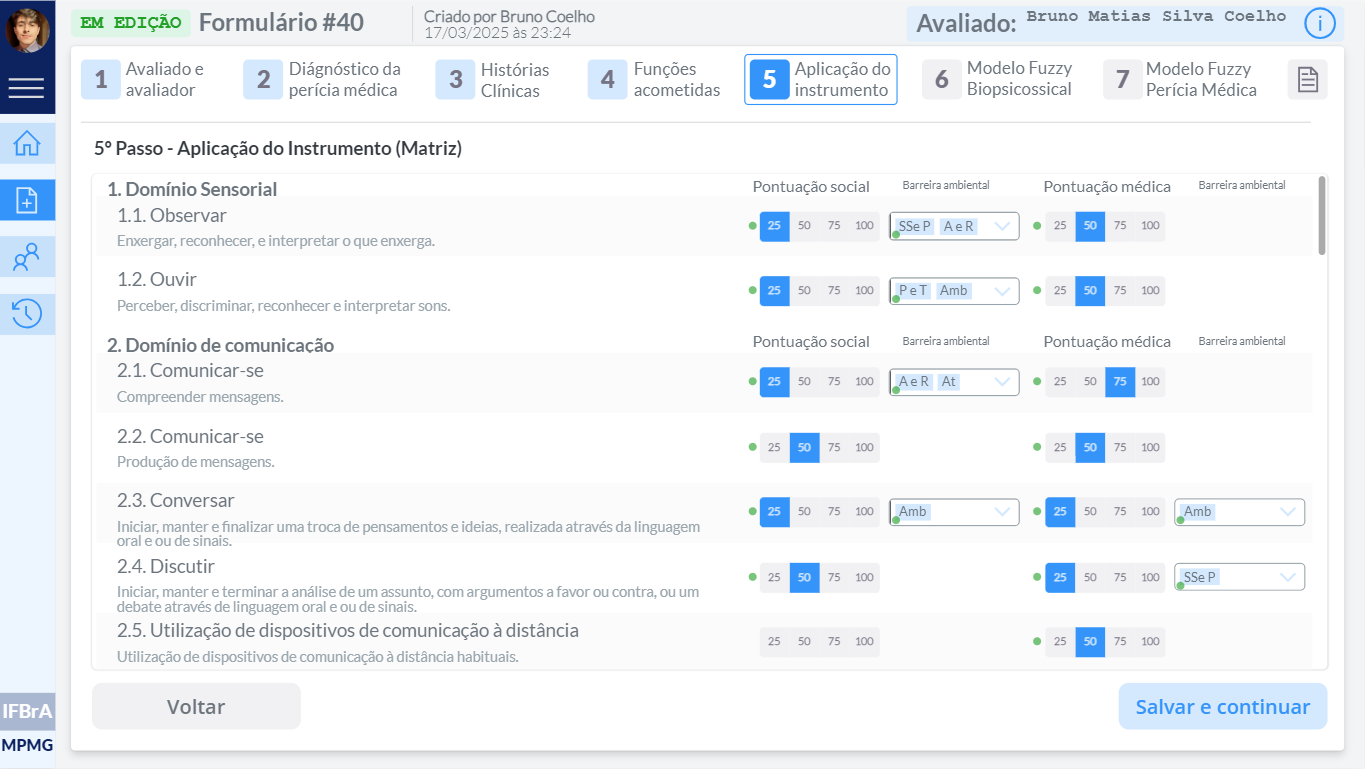Open the history clock icon
Image resolution: width=1365 pixels, height=769 pixels.
(x=27, y=313)
